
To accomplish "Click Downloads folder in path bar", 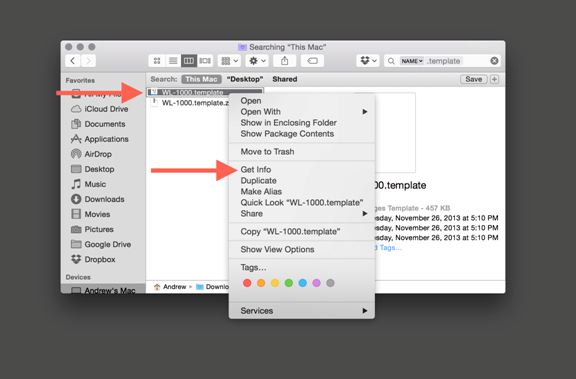I will 212,287.
